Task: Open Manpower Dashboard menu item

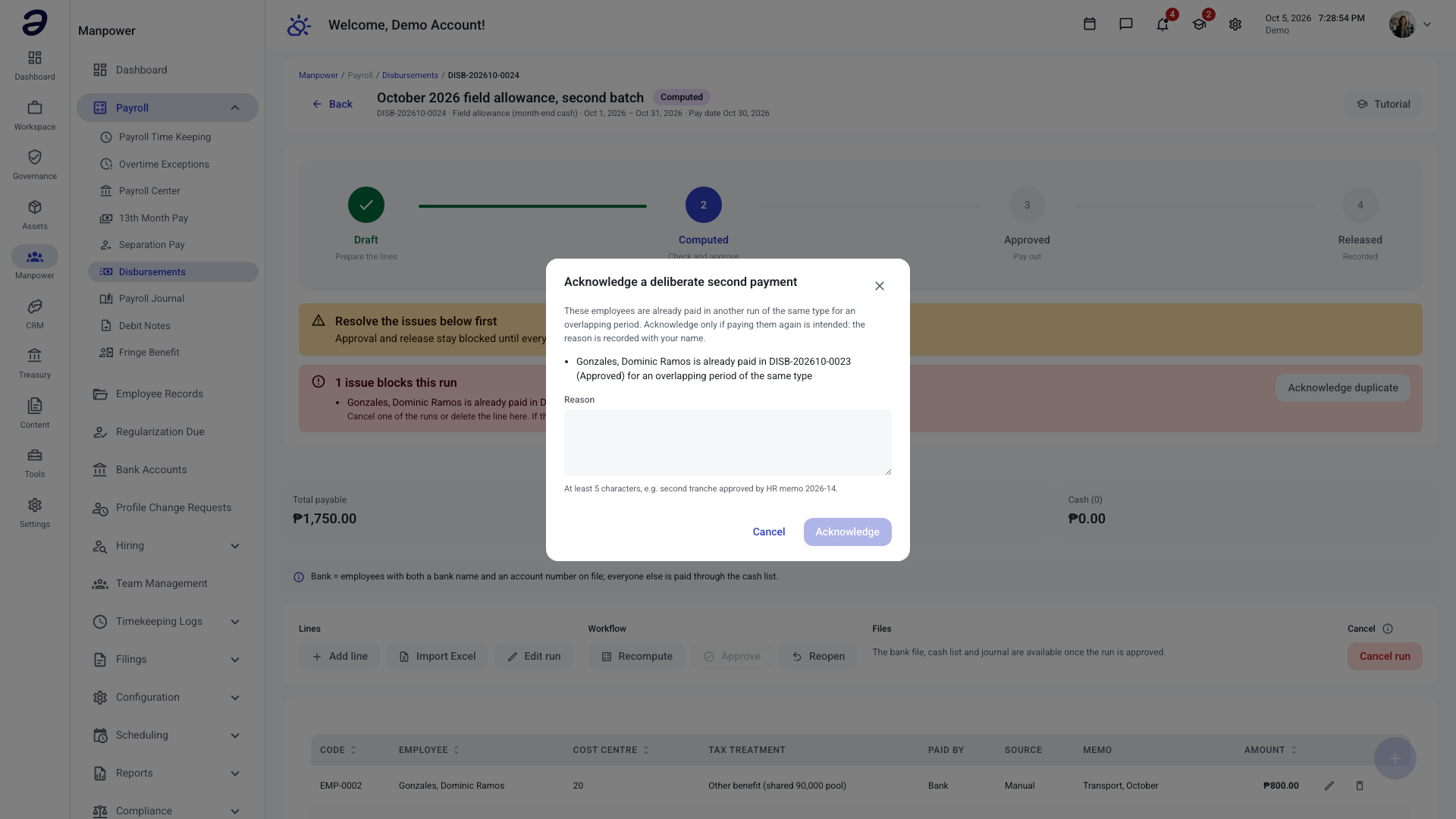Action: coord(167,70)
